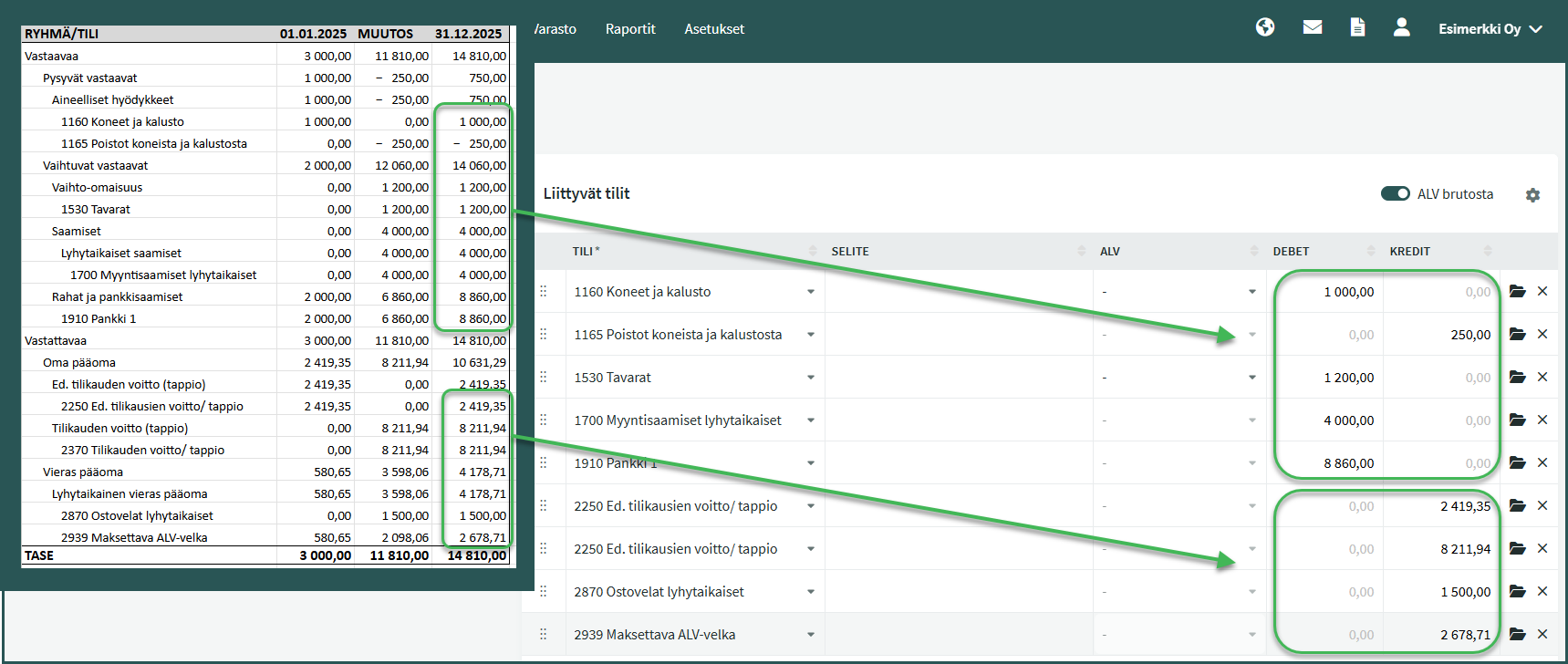Open ALV dropdown in 1530 Tavarat row
Image resolution: width=1568 pixels, height=664 pixels.
(1251, 378)
